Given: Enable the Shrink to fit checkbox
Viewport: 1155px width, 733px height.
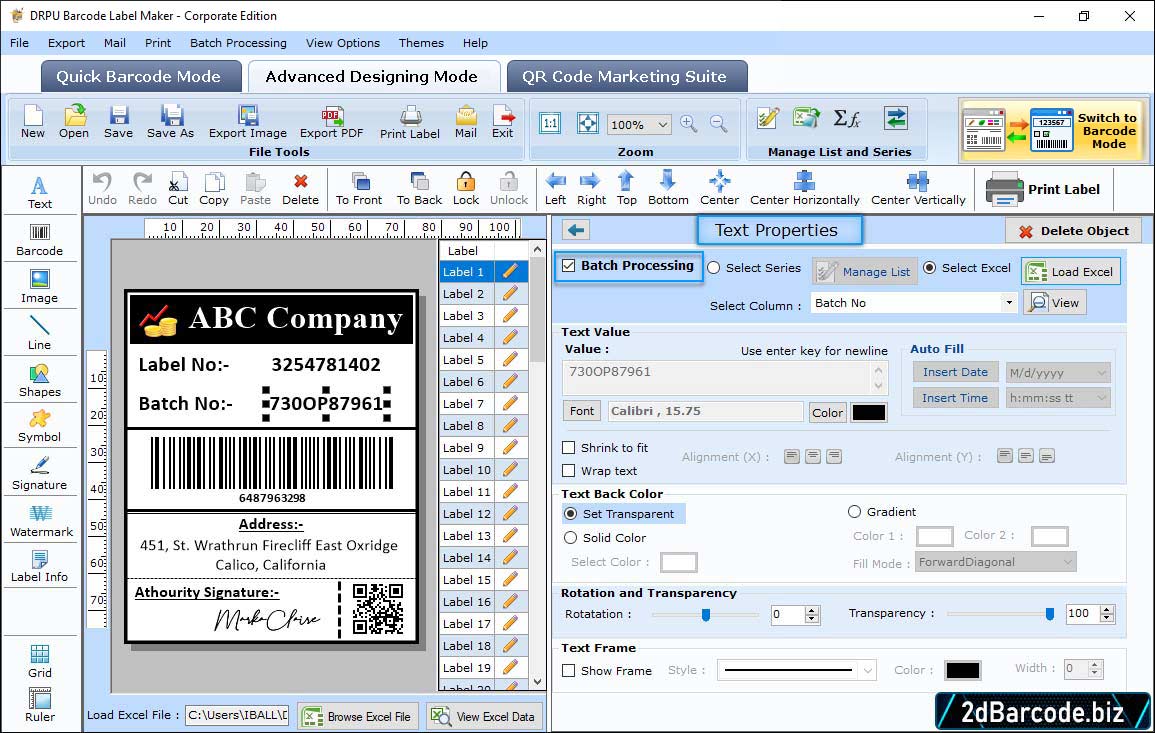Looking at the screenshot, I should (569, 448).
